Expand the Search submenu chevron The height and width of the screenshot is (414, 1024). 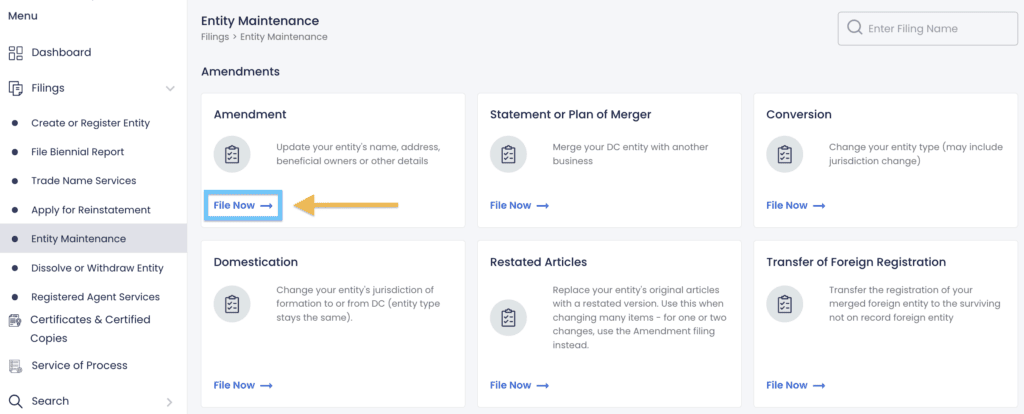coord(169,402)
